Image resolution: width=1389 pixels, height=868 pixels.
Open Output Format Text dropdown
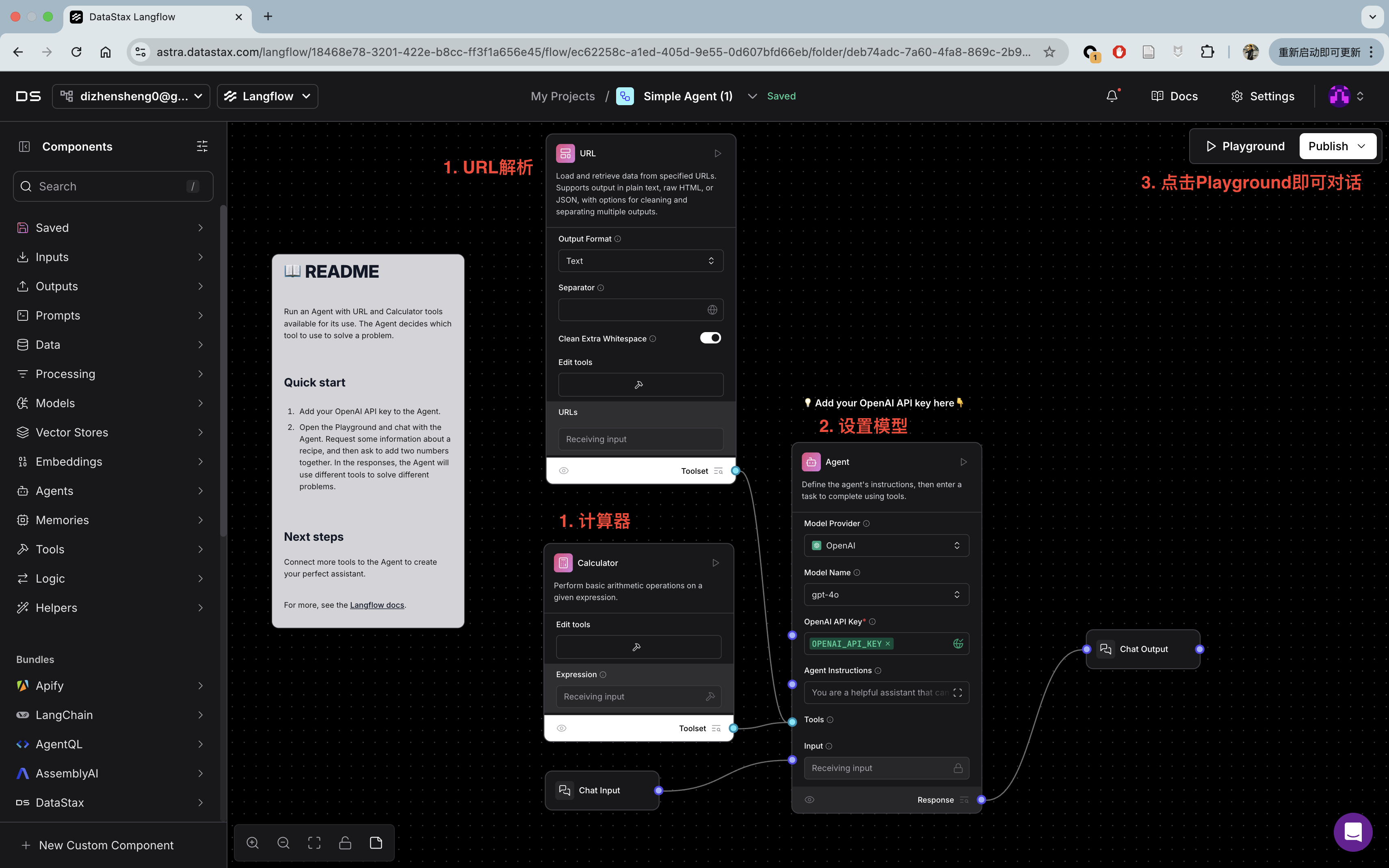click(640, 261)
